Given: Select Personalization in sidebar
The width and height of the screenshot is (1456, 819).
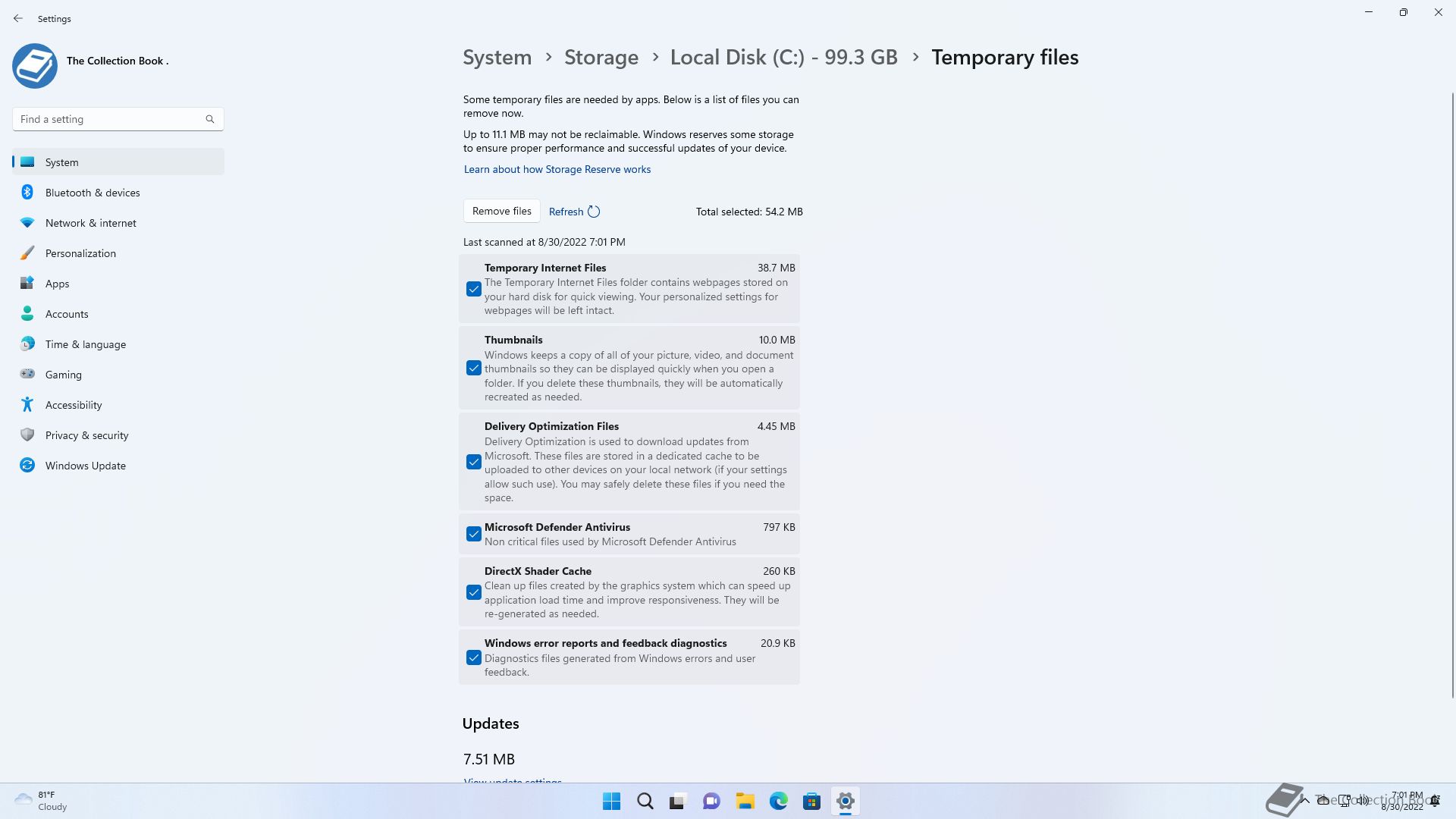Looking at the screenshot, I should point(118,253).
